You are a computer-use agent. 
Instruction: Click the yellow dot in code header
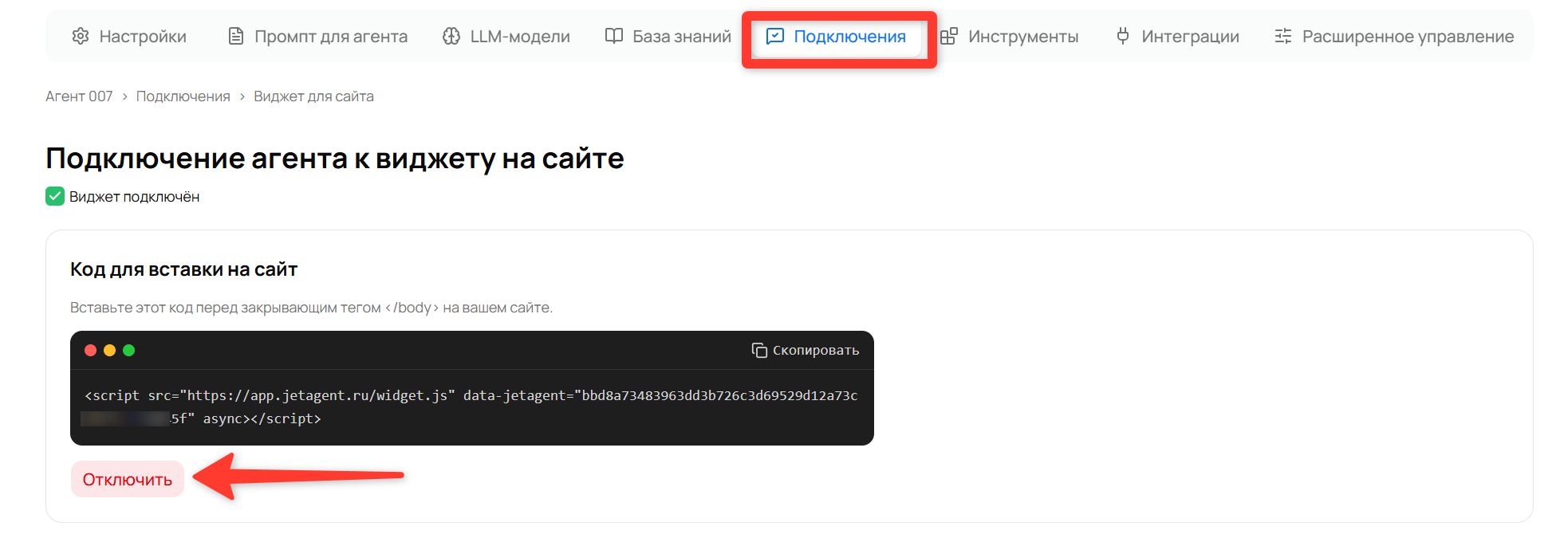(x=110, y=351)
